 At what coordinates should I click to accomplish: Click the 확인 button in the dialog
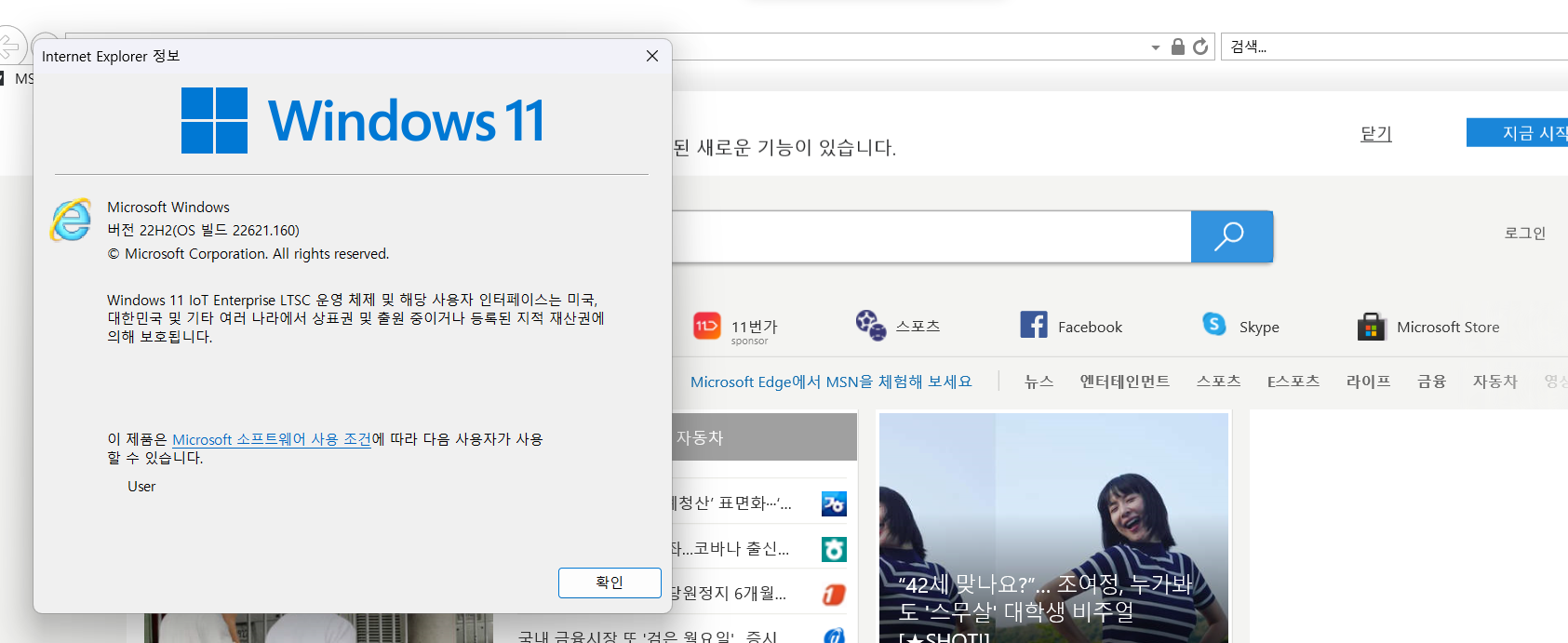610,583
